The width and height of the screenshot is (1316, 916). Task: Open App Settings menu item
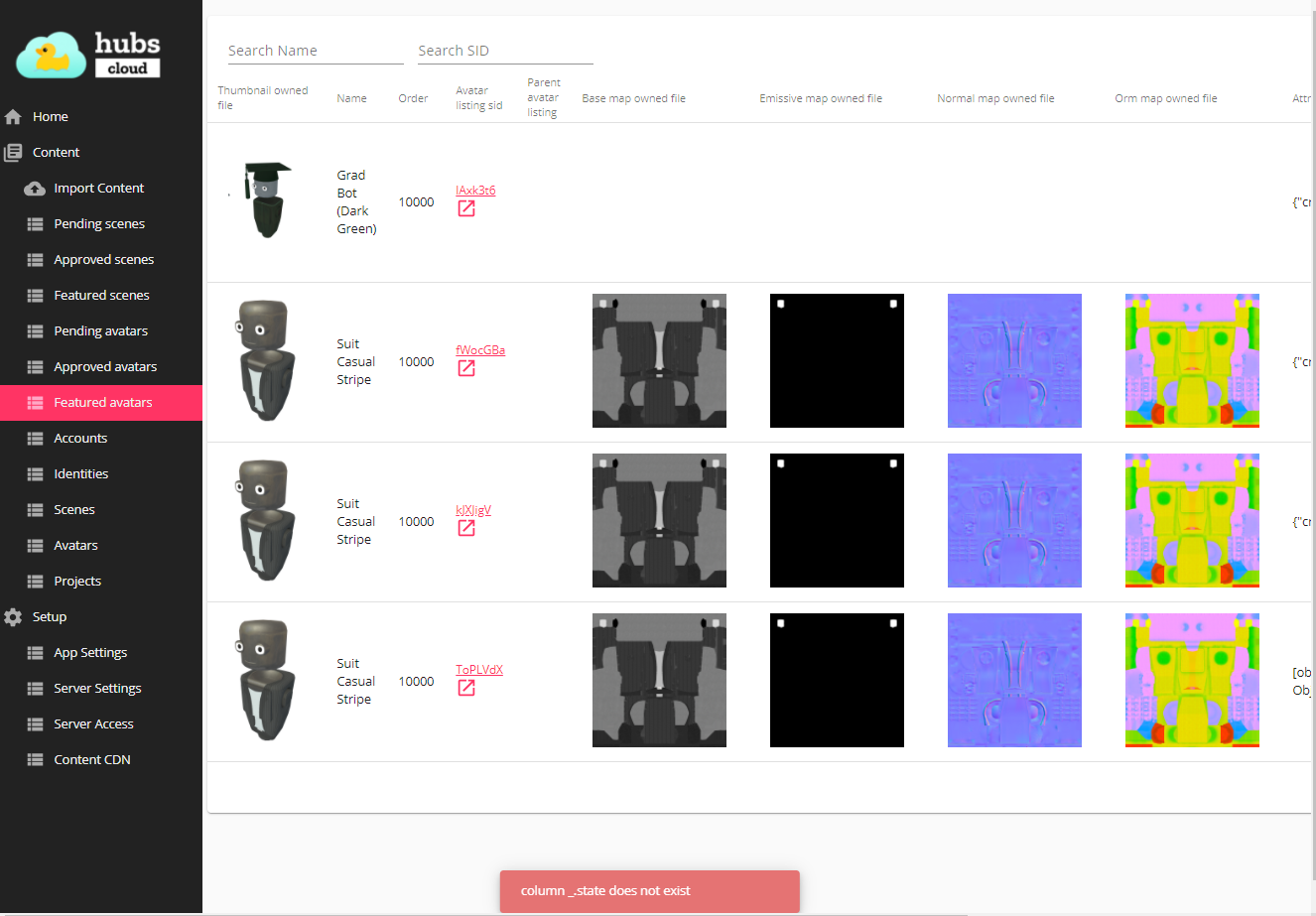[x=101, y=653]
